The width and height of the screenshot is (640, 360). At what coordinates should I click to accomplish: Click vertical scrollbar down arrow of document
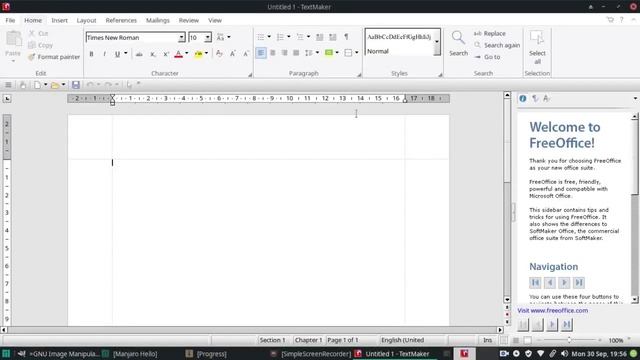(x=507, y=300)
